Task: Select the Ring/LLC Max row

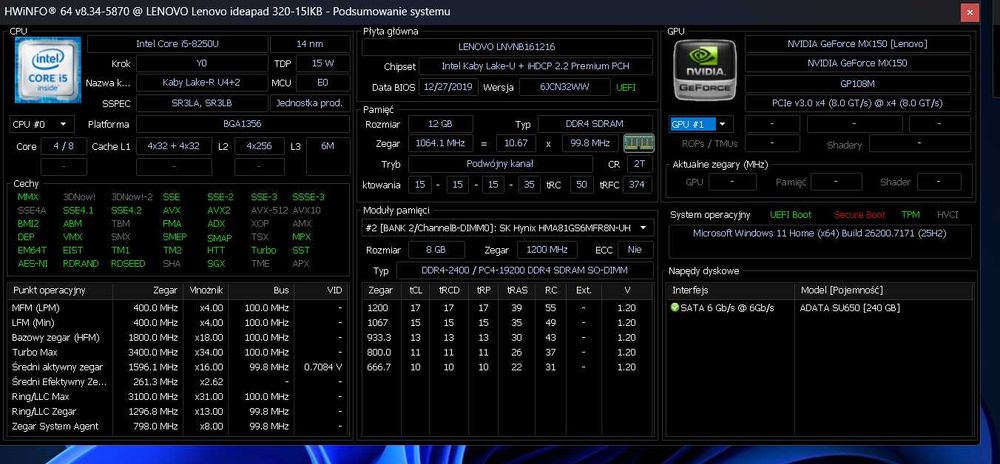Action: point(179,396)
